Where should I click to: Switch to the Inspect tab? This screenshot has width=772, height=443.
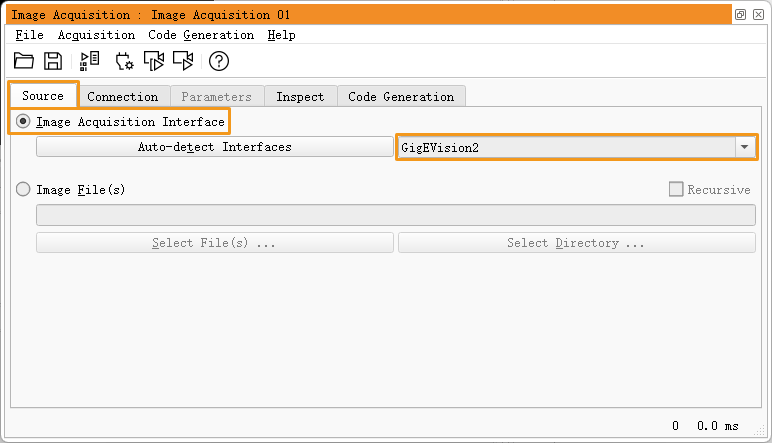coord(300,97)
